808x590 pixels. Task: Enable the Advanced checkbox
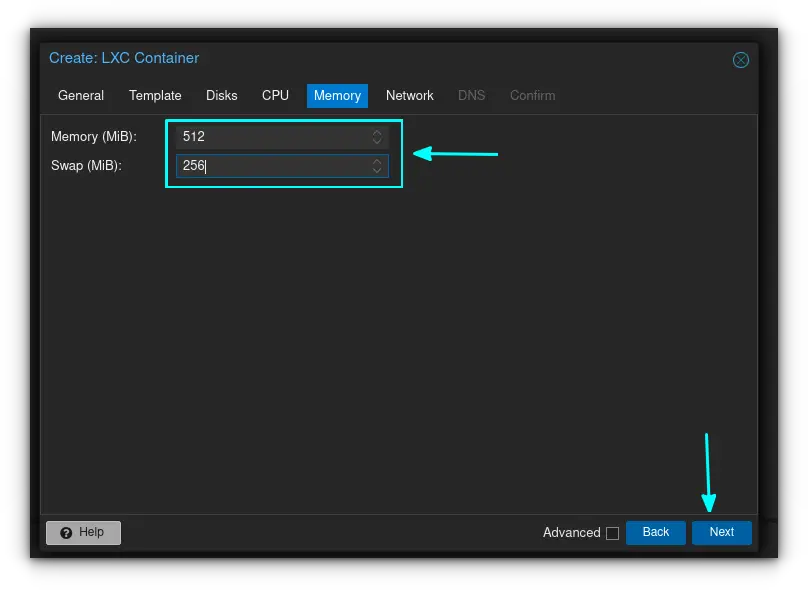612,533
